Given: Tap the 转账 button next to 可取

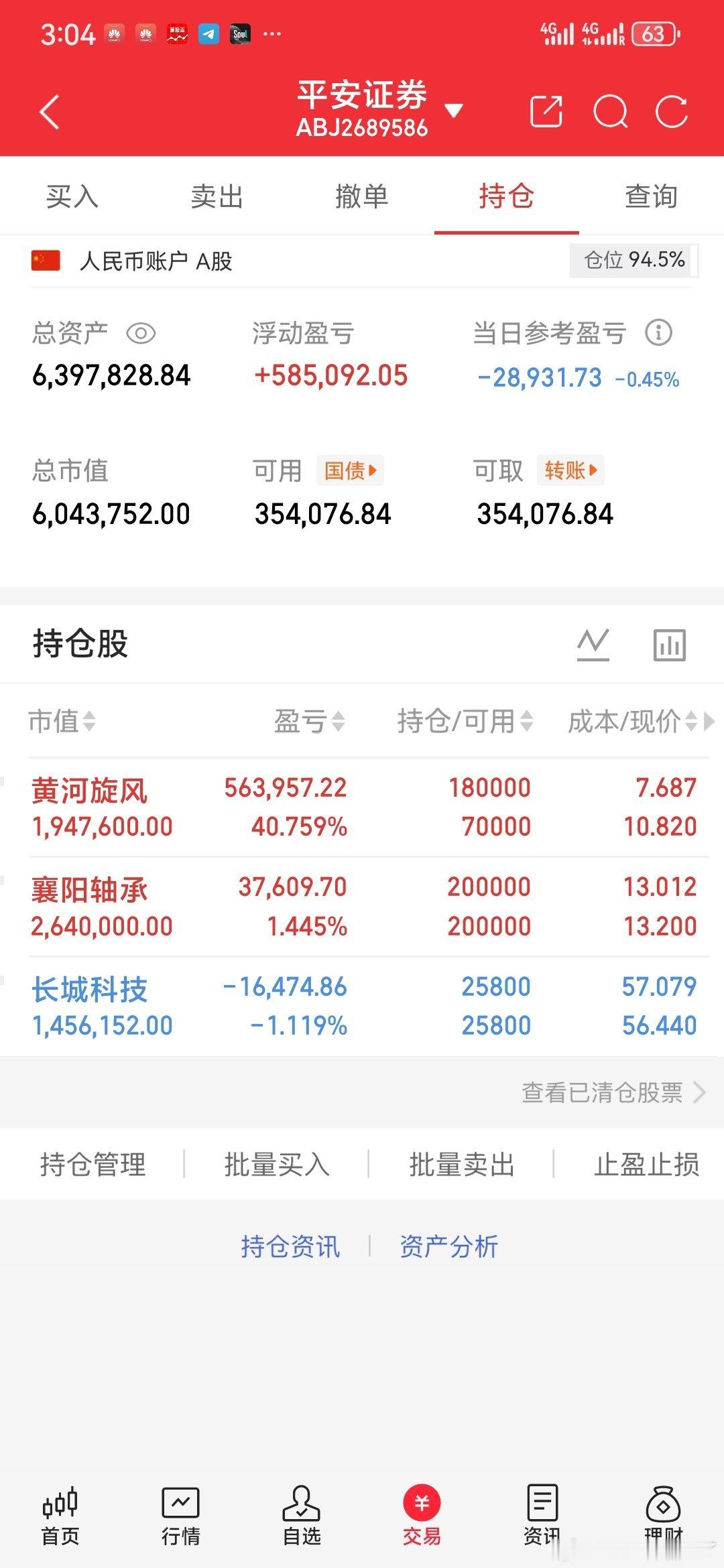Looking at the screenshot, I should point(570,470).
